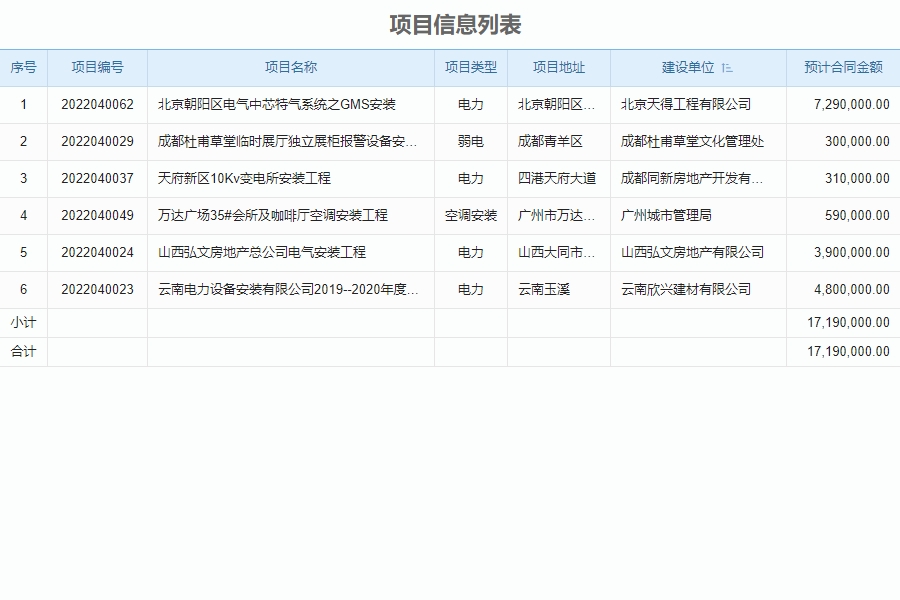
Task: Click the 小计 amount 17,190,000.00
Action: coord(848,323)
